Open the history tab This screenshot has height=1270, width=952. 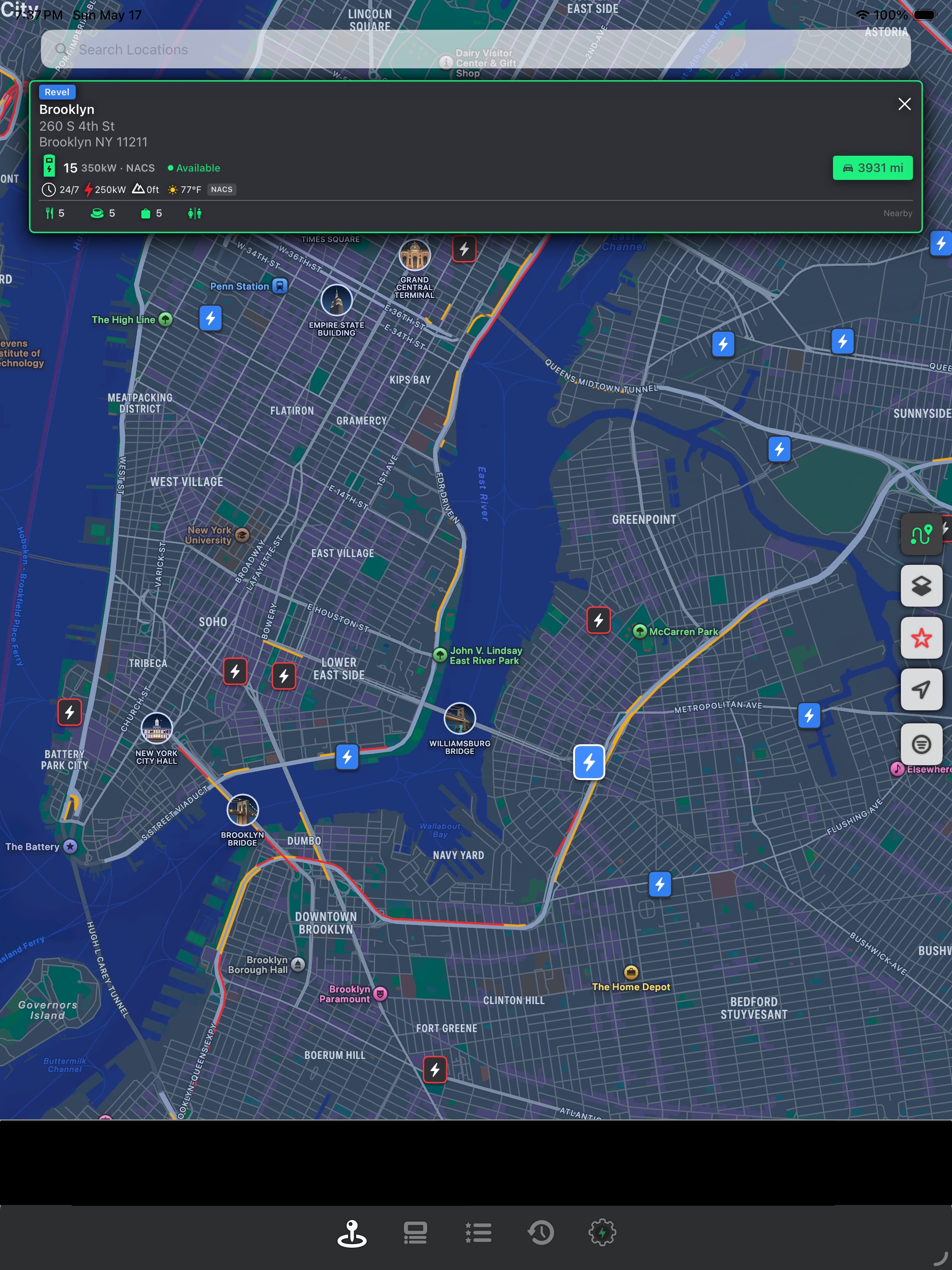(x=540, y=1233)
